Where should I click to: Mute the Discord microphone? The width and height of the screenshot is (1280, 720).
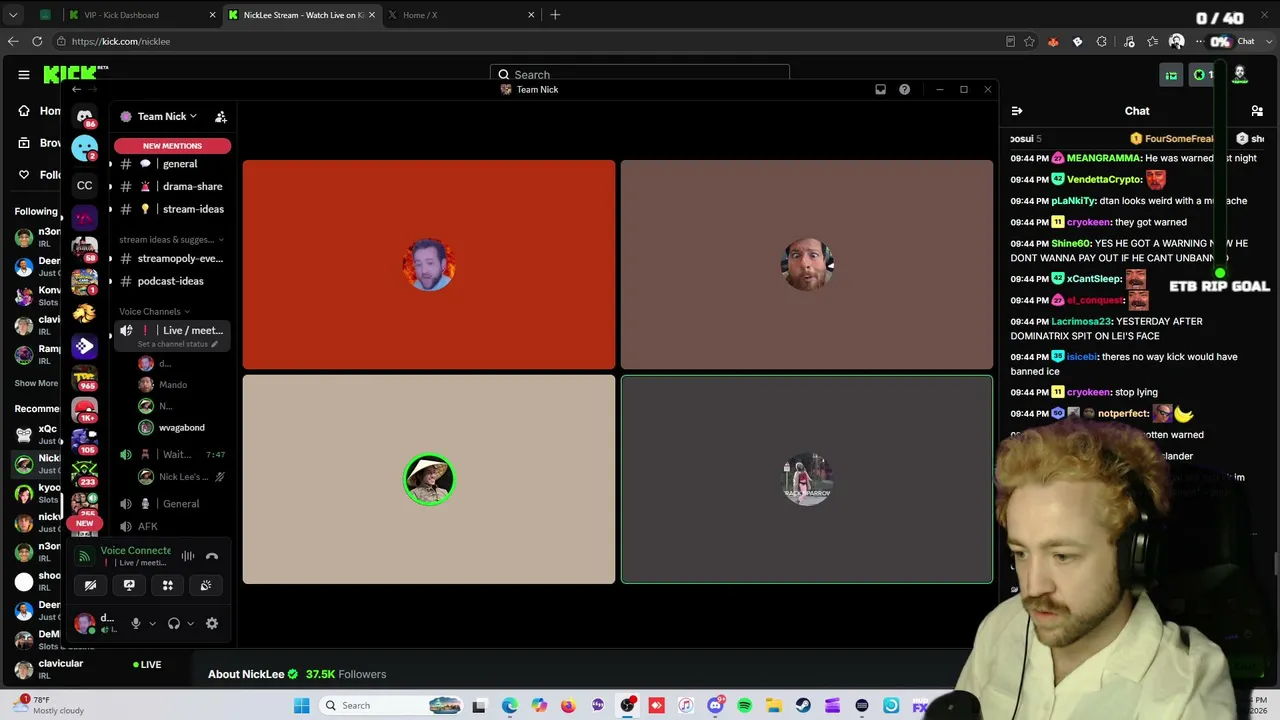coord(136,623)
